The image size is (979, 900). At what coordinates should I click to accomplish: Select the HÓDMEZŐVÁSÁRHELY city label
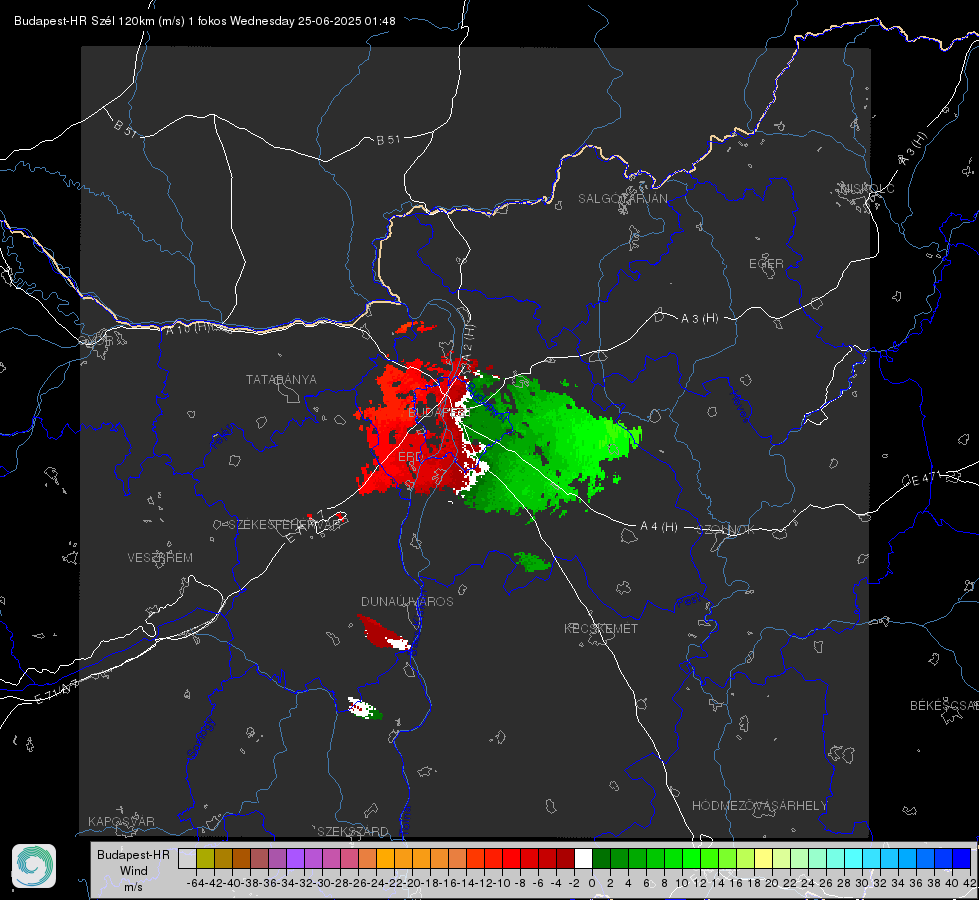[x=759, y=806]
